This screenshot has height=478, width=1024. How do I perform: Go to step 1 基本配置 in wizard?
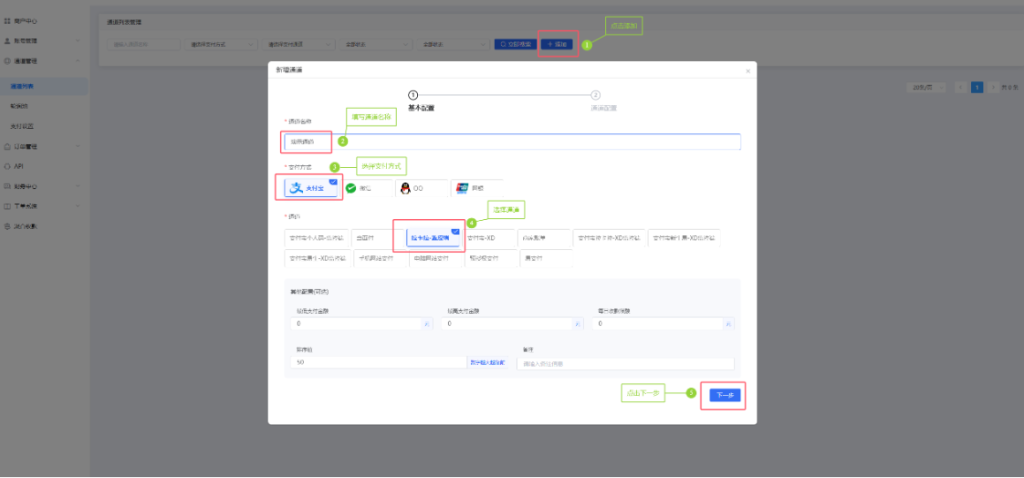414,95
